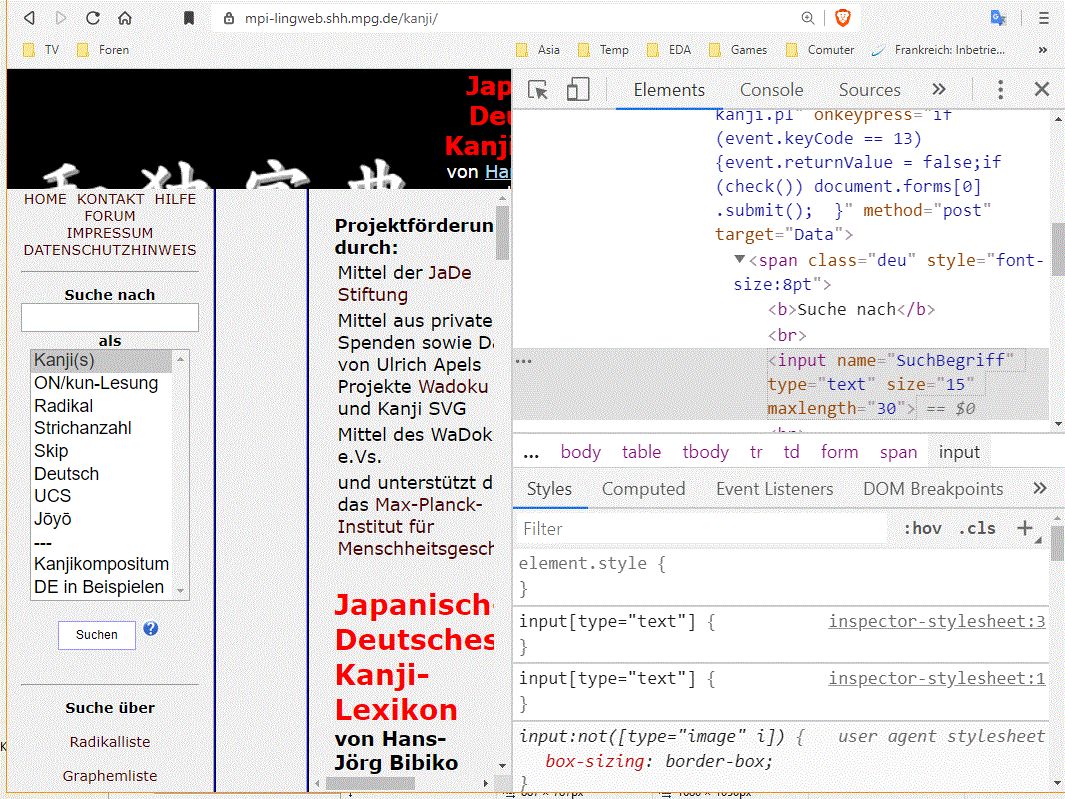Go to the browser home page icon
The width and height of the screenshot is (1065, 799).
pos(125,18)
